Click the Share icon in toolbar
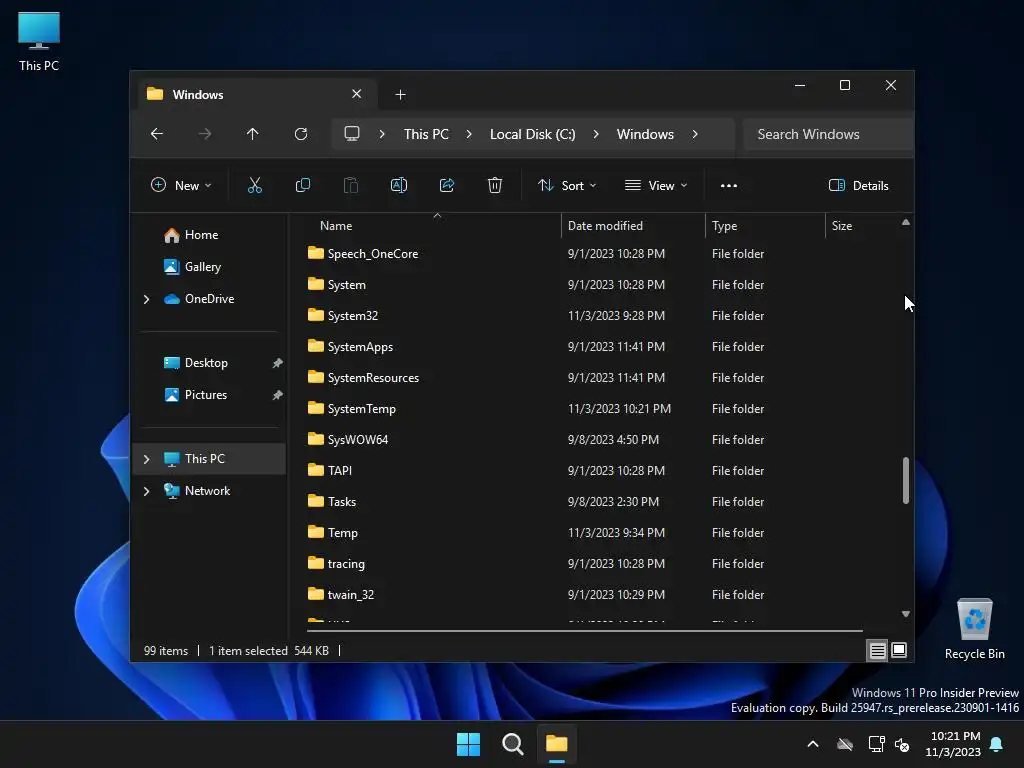The width and height of the screenshot is (1024, 768). click(x=447, y=185)
